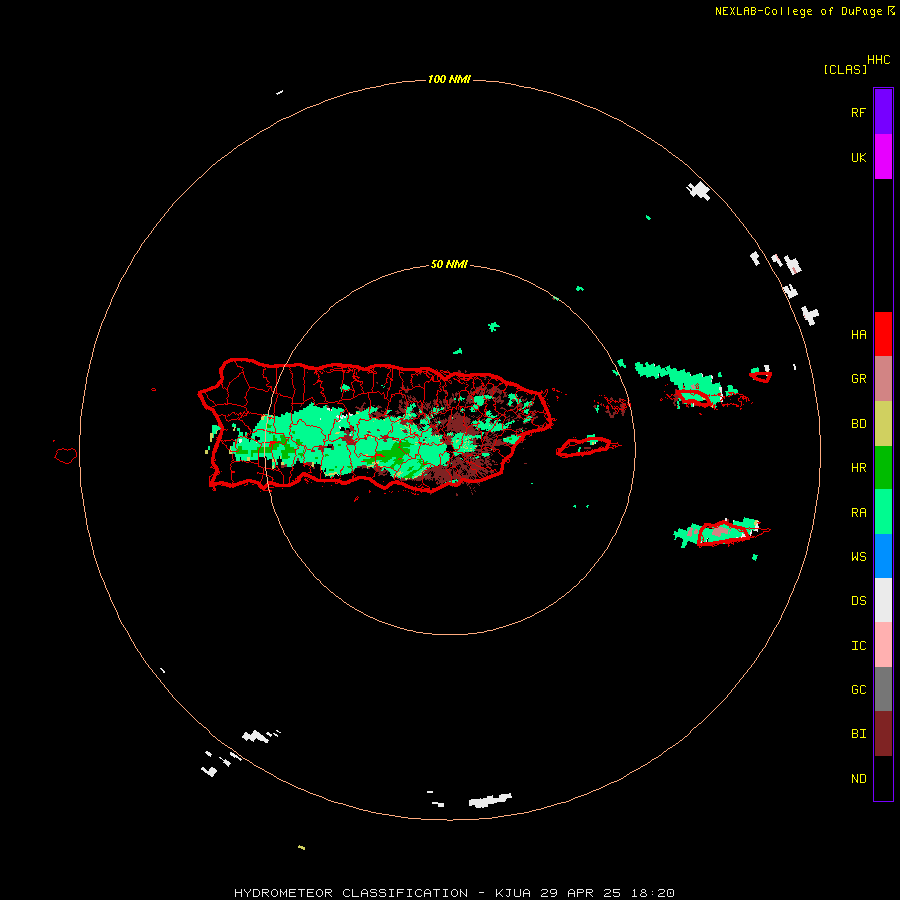
Task: Click the UK legend label
Action: (858, 157)
